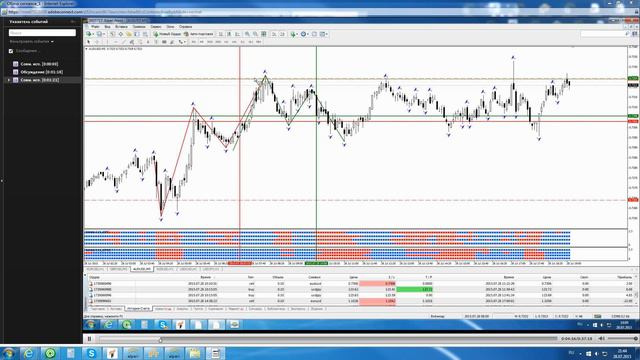Select the horizontal line tool
Screen dimensions: 640x360
point(116,42)
